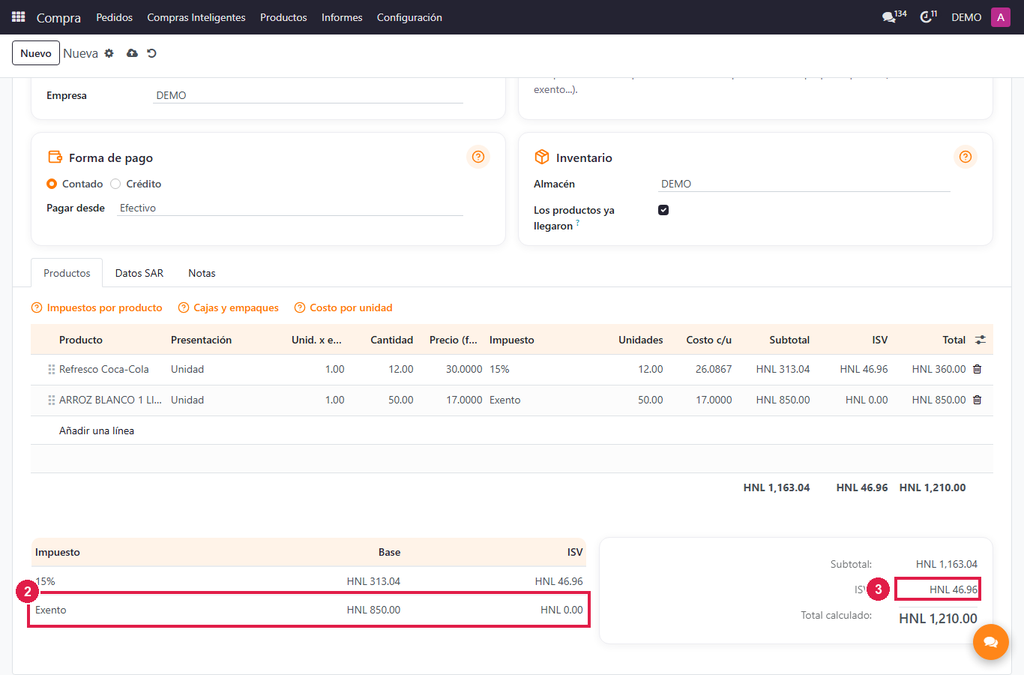Open the help icon in Inventario card
The image size is (1024, 675).
point(965,157)
